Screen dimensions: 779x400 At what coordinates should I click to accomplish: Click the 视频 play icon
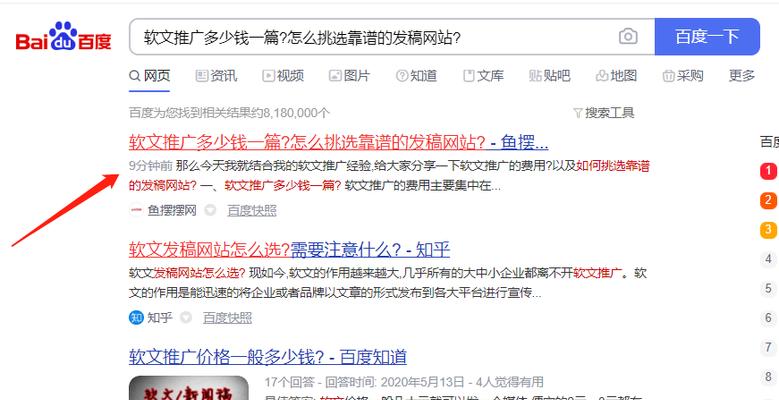(268, 76)
